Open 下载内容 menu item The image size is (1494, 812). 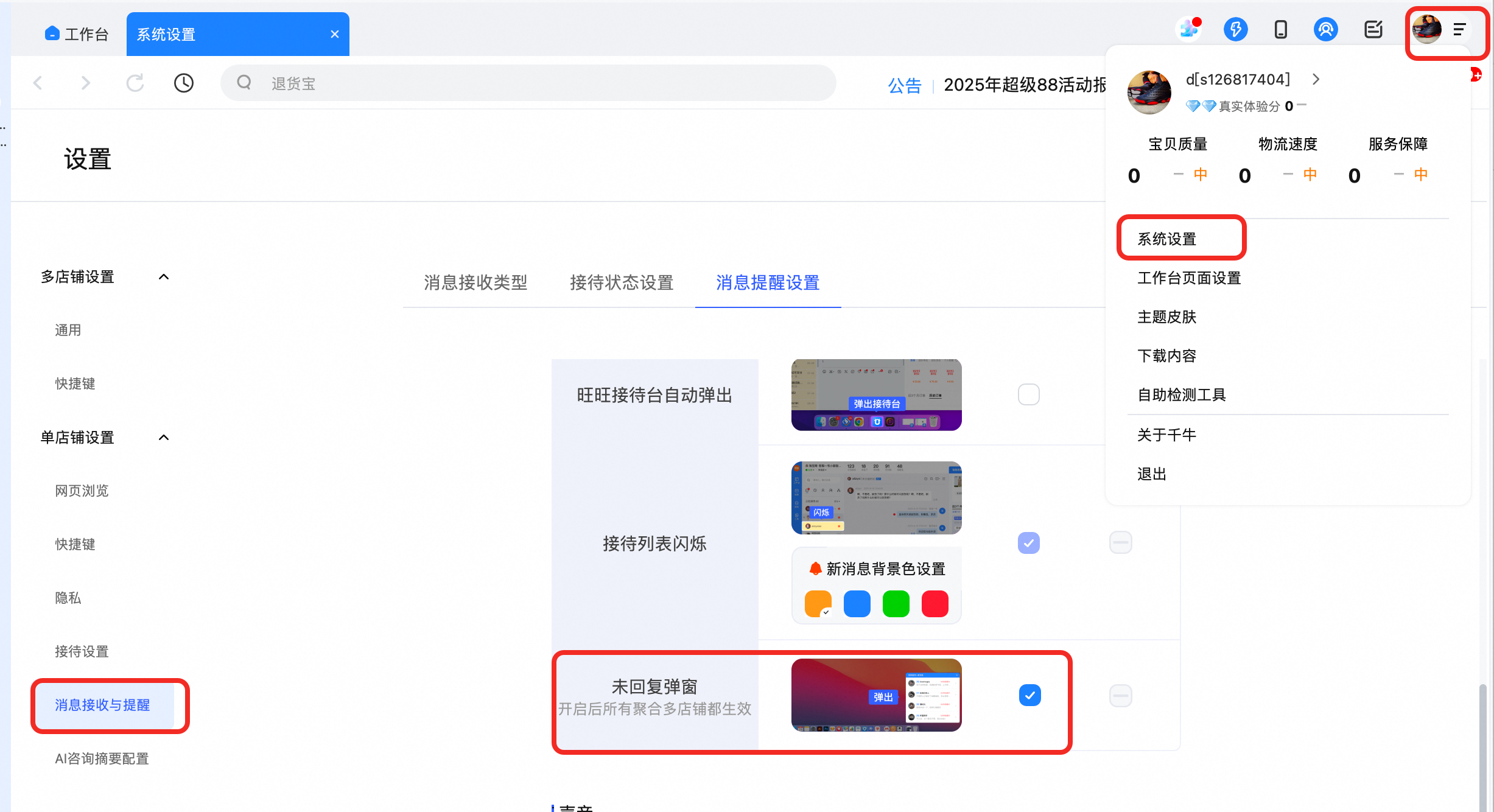point(1166,356)
